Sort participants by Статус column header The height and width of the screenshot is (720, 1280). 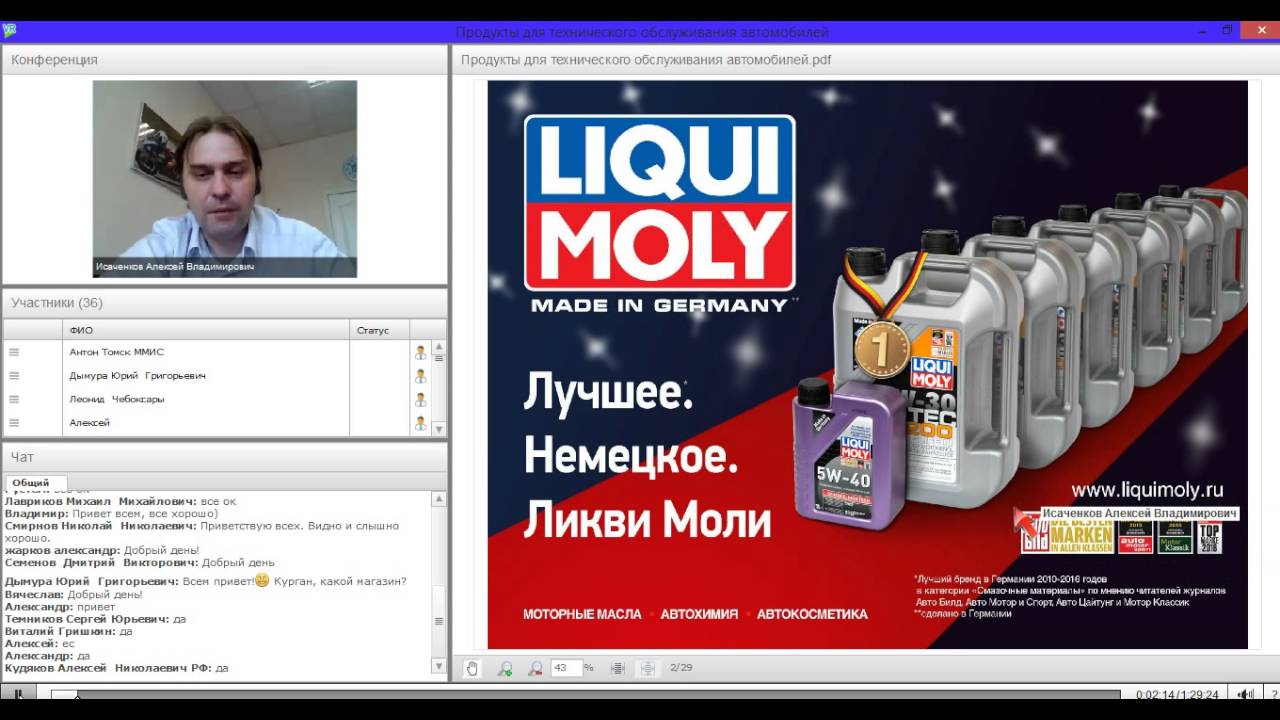[379, 330]
